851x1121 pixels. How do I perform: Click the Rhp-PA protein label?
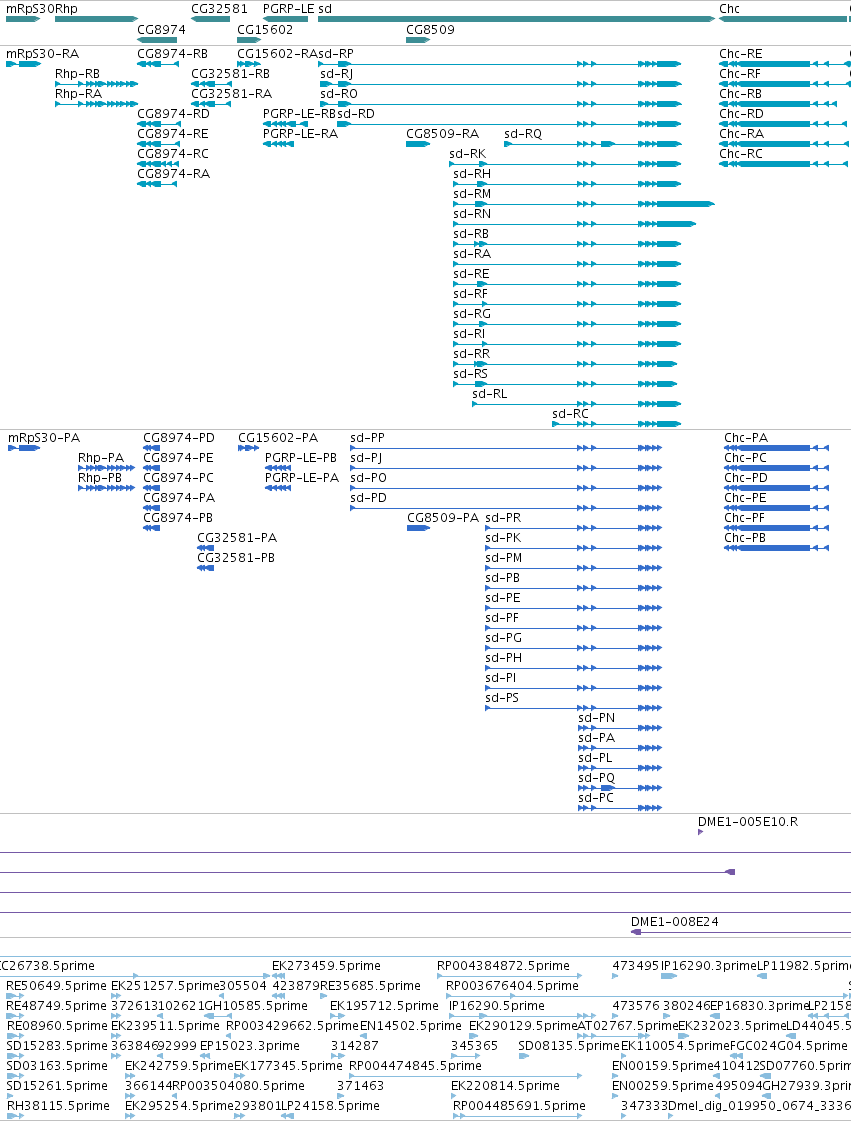(101, 458)
